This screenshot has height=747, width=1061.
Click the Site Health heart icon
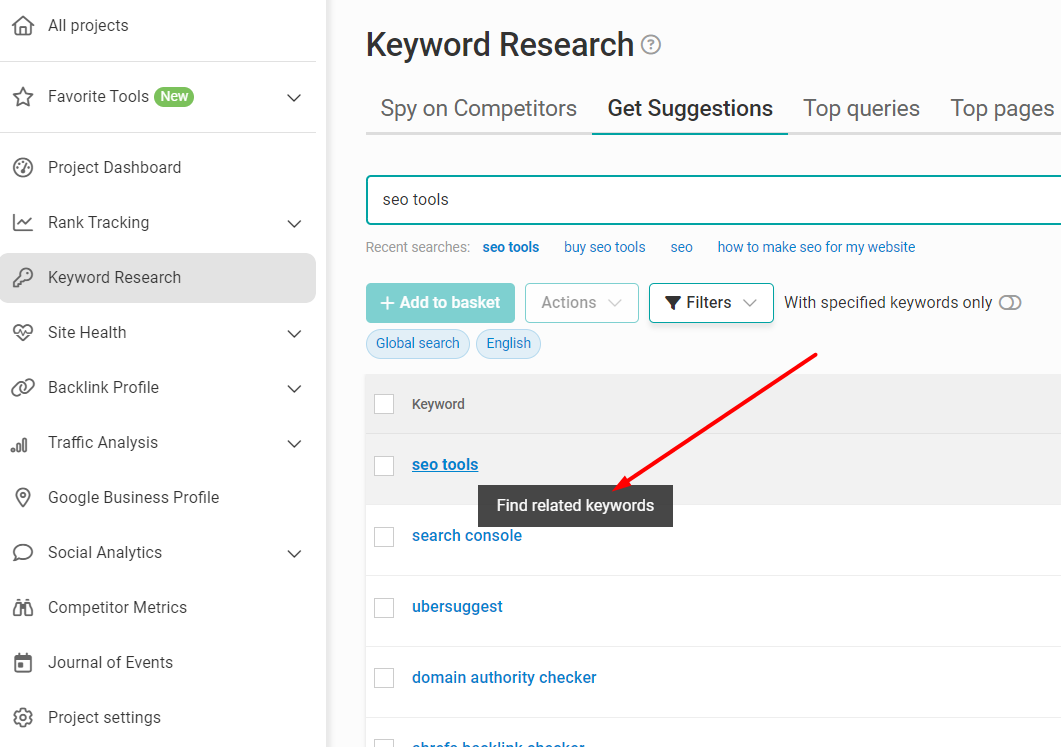23,333
